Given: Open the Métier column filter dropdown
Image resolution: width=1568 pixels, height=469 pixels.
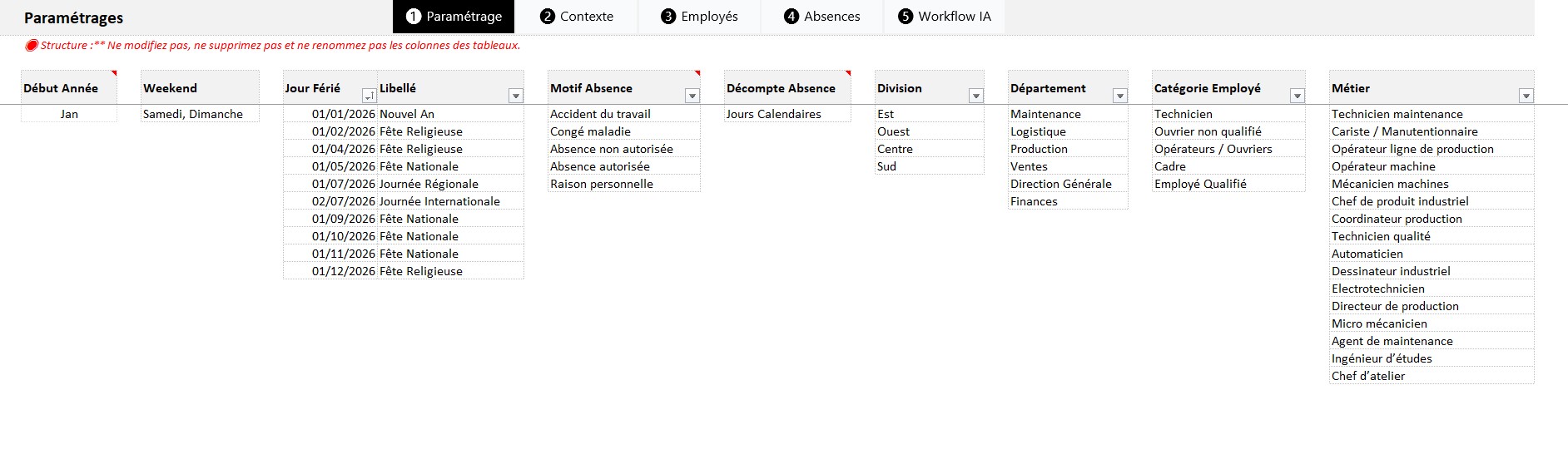Looking at the screenshot, I should (1526, 96).
